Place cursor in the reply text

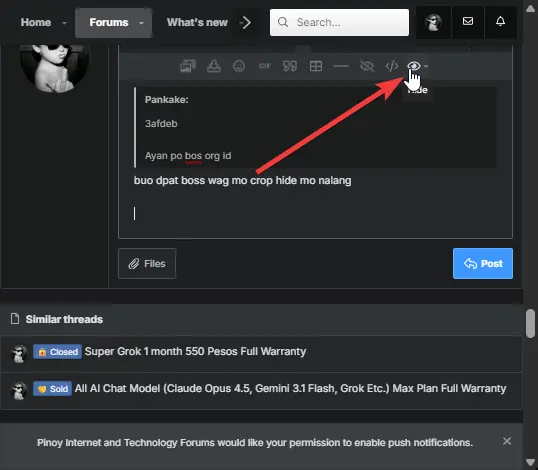click(242, 180)
